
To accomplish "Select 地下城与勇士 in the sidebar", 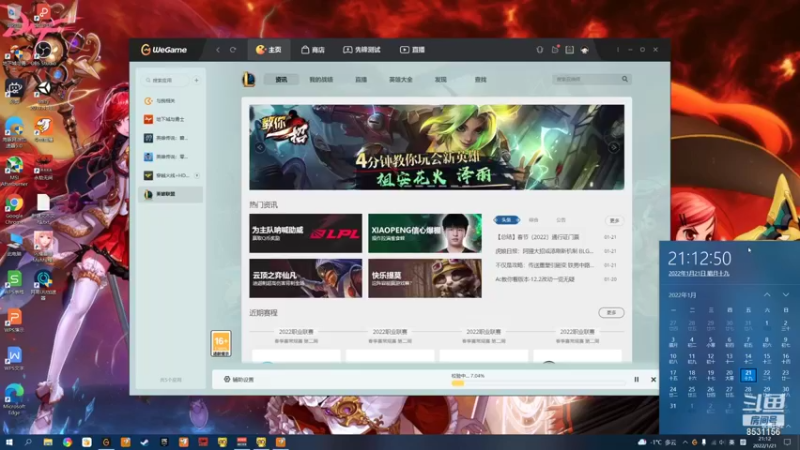I will pos(170,119).
